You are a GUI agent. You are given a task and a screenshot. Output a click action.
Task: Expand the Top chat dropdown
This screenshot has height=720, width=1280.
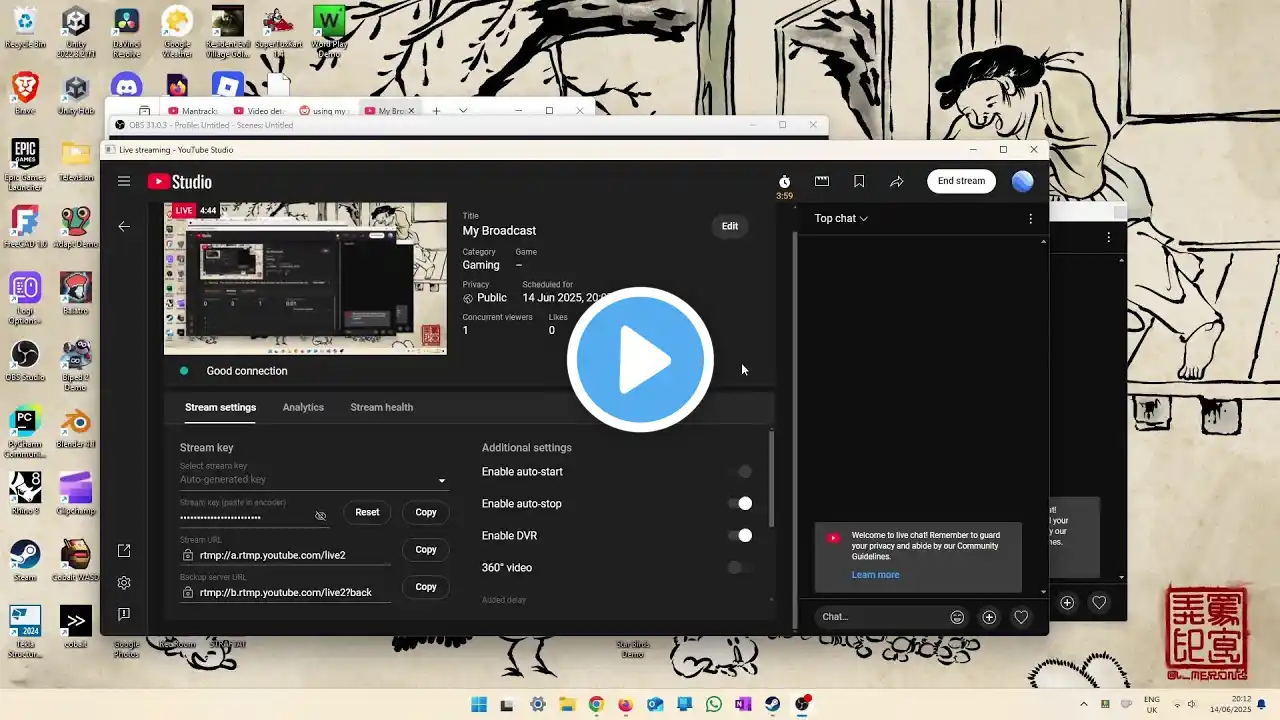click(x=841, y=218)
